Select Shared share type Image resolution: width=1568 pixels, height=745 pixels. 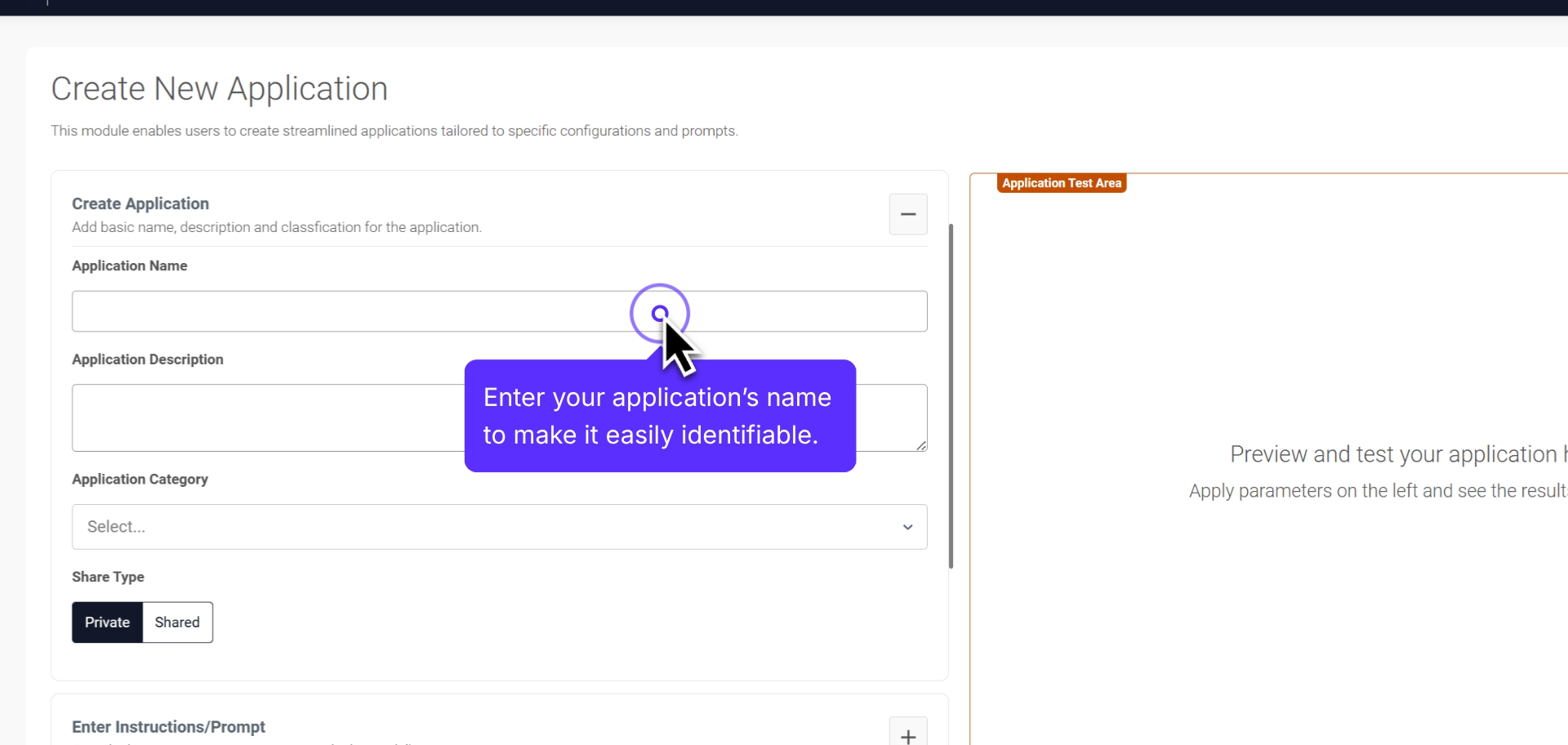pos(176,622)
